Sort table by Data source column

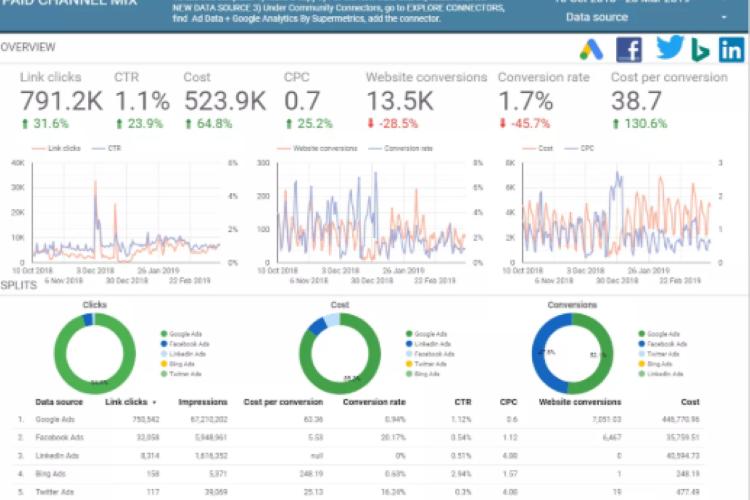59,402
